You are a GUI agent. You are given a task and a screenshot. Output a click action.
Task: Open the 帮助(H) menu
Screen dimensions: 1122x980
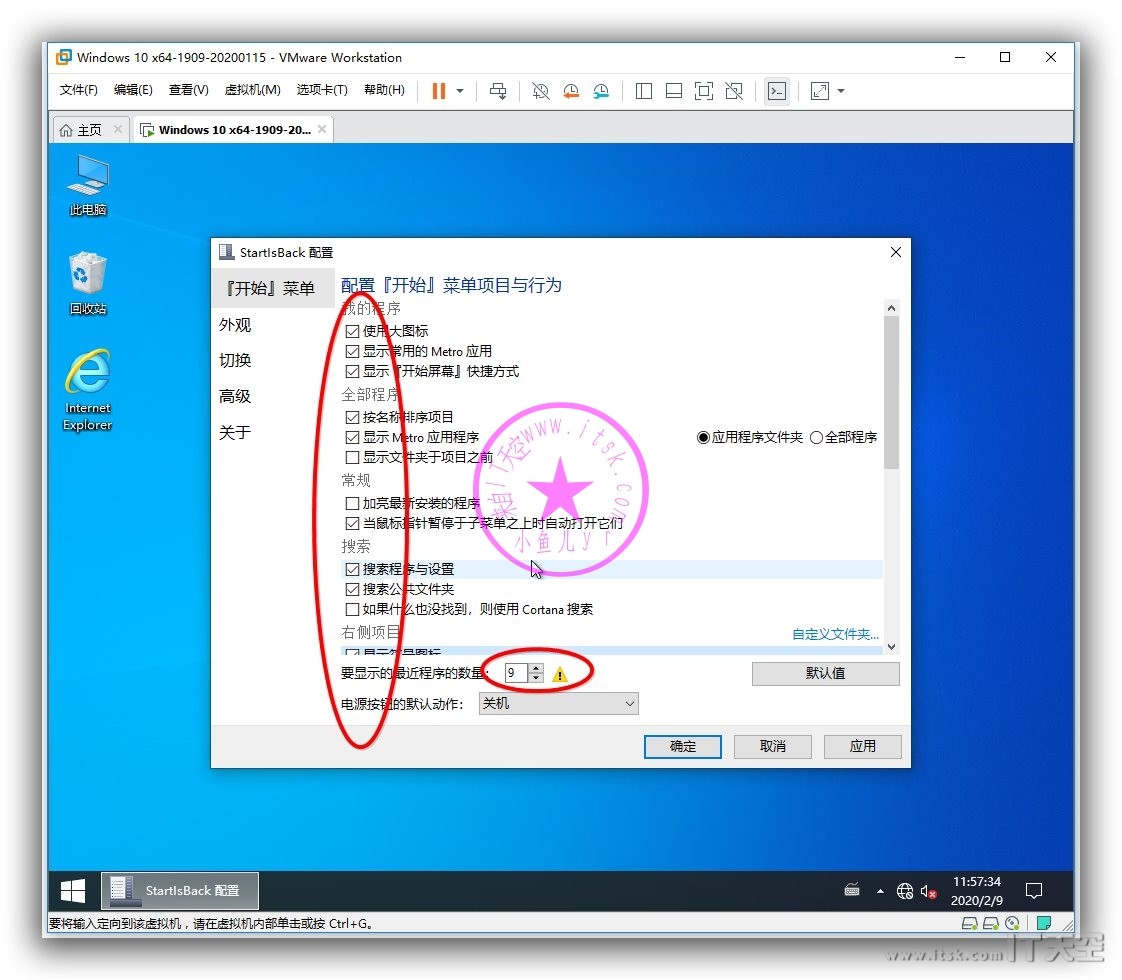pos(384,90)
